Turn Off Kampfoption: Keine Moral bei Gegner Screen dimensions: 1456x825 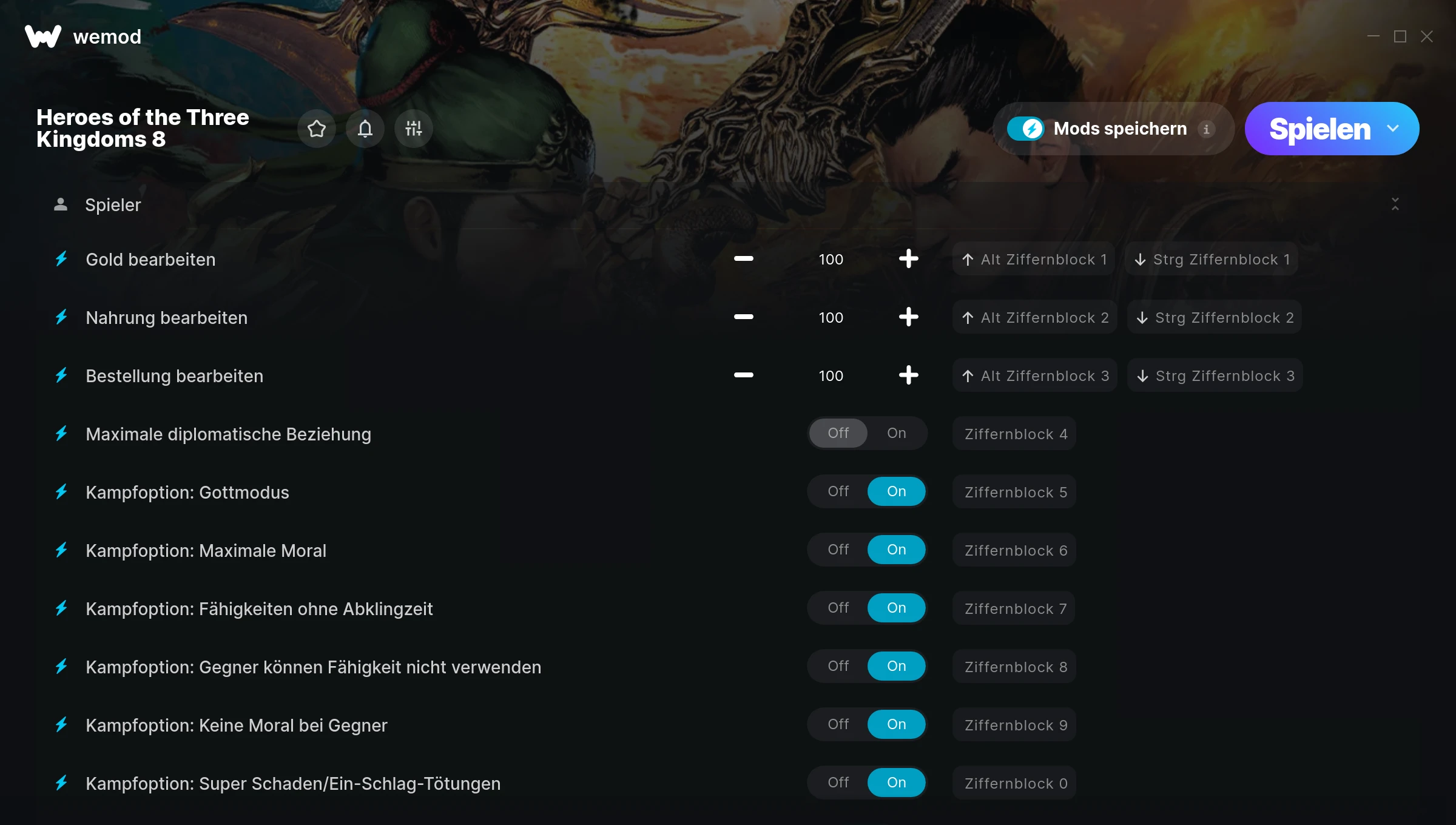pos(838,724)
